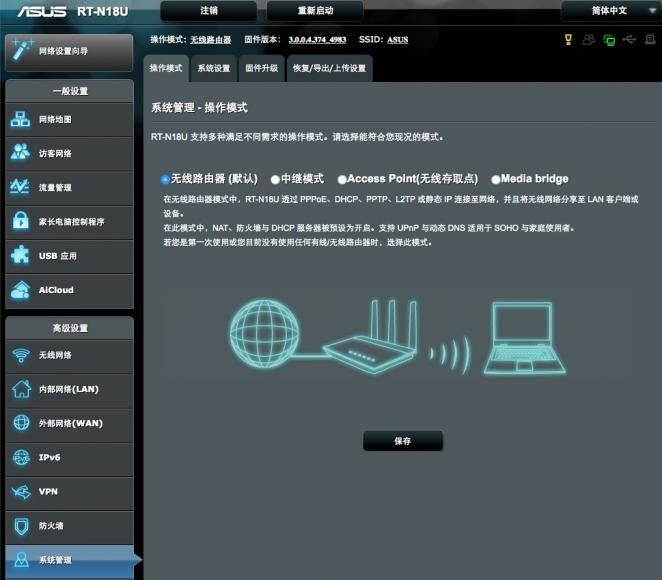
Task: Open the guest network icon (访客网络)
Action: 20,153
